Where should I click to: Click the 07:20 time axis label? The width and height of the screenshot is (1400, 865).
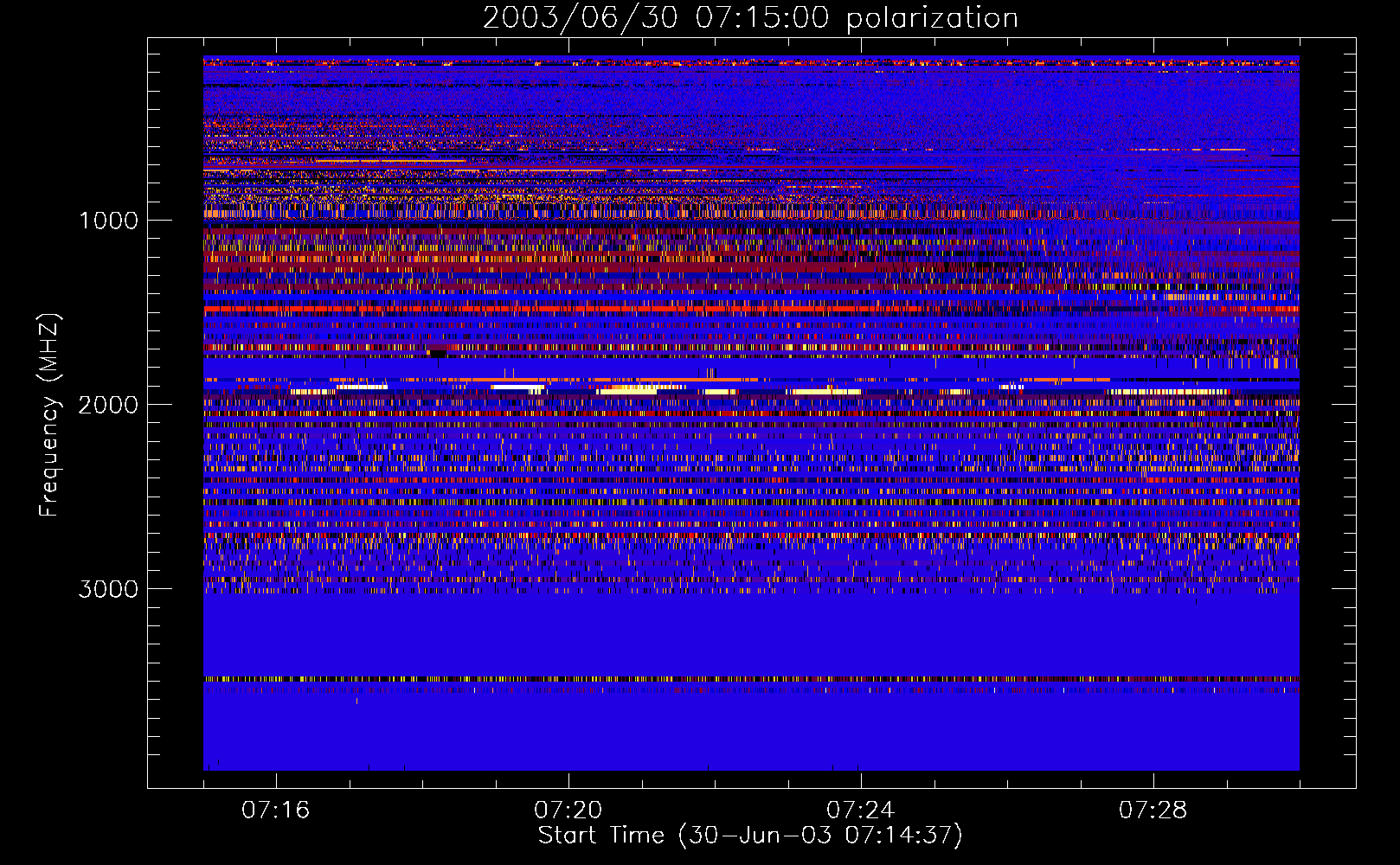(568, 811)
